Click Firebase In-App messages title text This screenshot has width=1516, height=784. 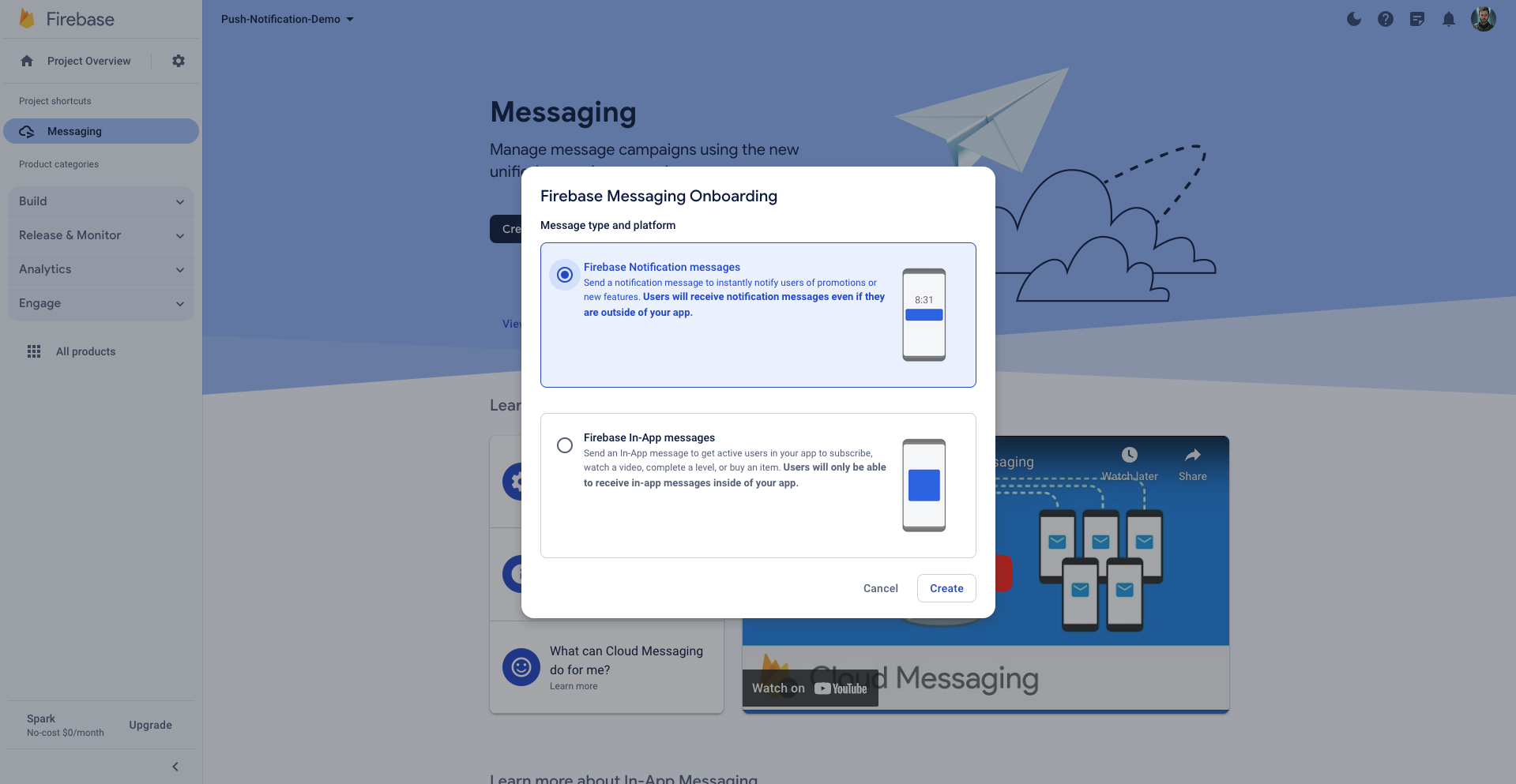tap(649, 437)
